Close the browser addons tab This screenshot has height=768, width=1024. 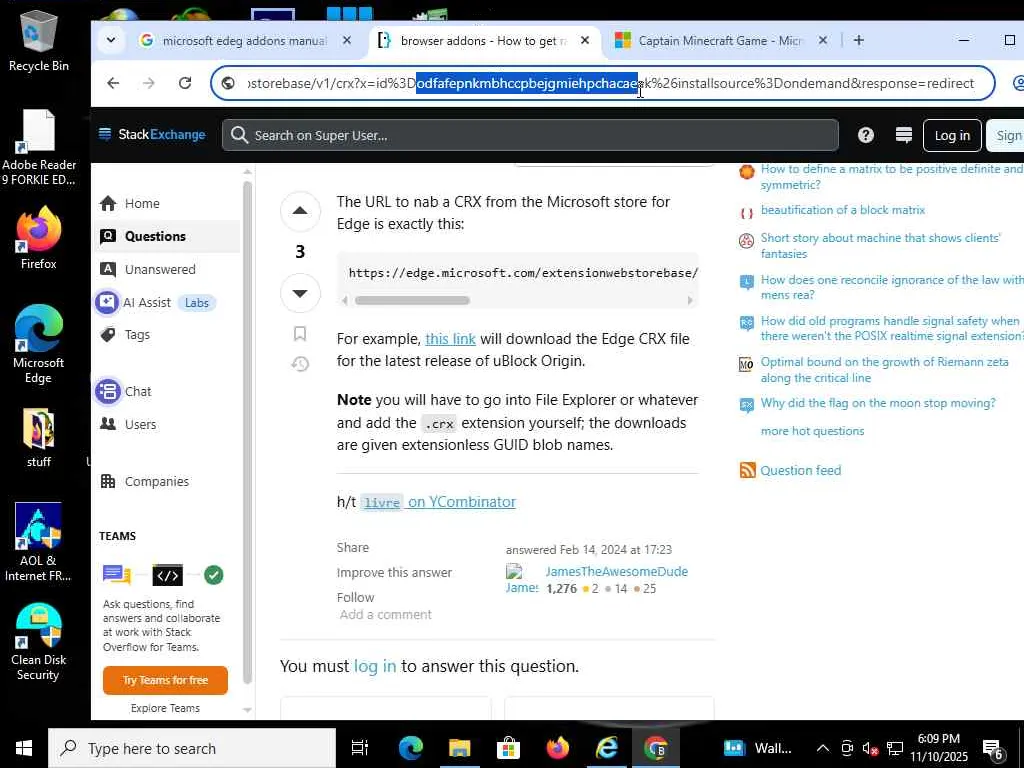click(585, 40)
